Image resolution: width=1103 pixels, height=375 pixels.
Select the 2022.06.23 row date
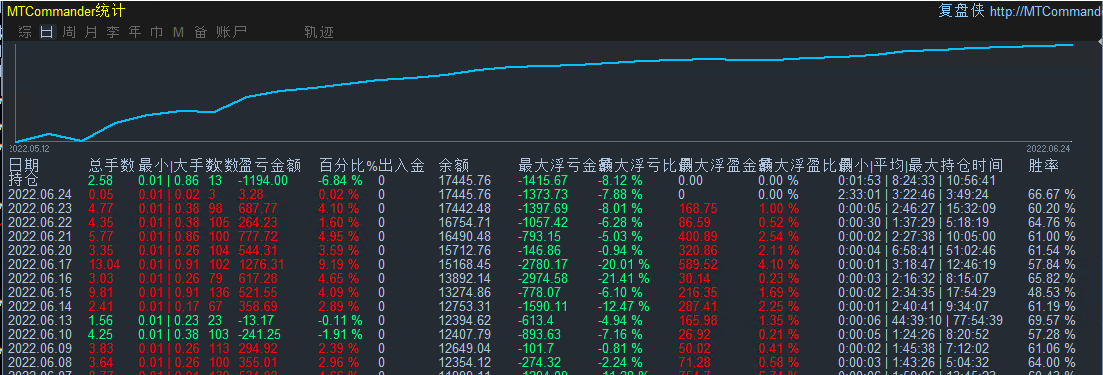coord(40,208)
